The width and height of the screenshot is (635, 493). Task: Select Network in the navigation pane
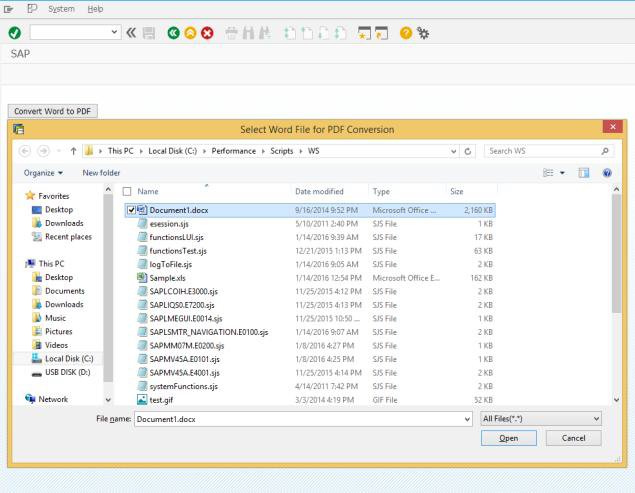click(53, 399)
